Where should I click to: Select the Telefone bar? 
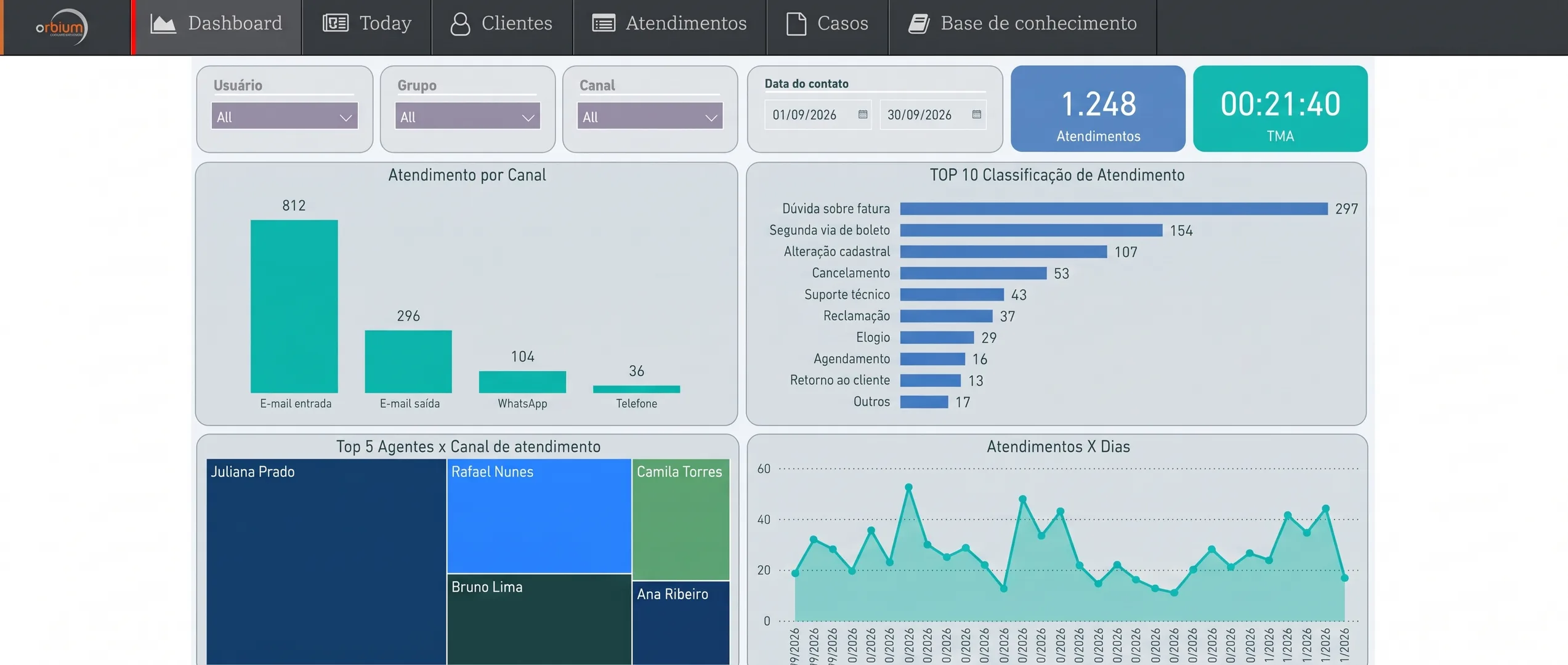pyautogui.click(x=636, y=389)
